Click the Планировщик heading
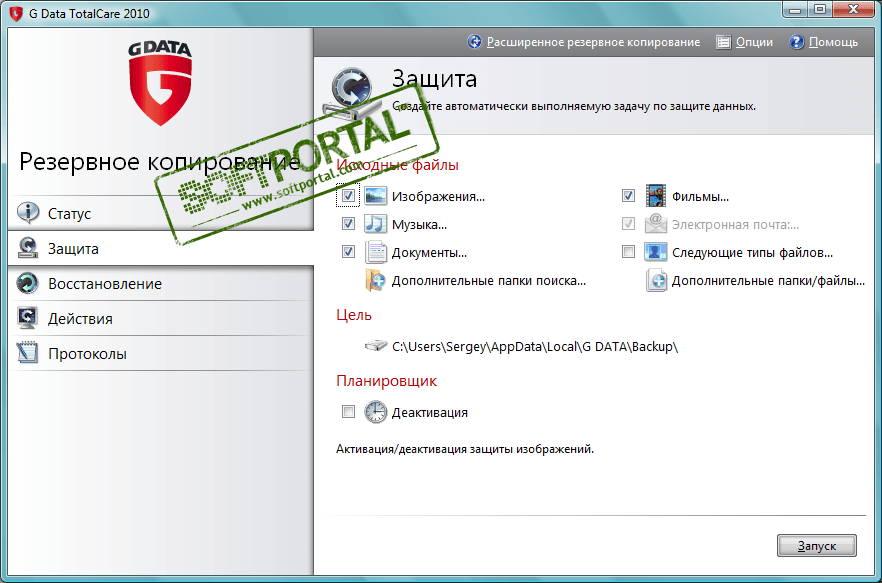The width and height of the screenshot is (882, 583). point(386,381)
